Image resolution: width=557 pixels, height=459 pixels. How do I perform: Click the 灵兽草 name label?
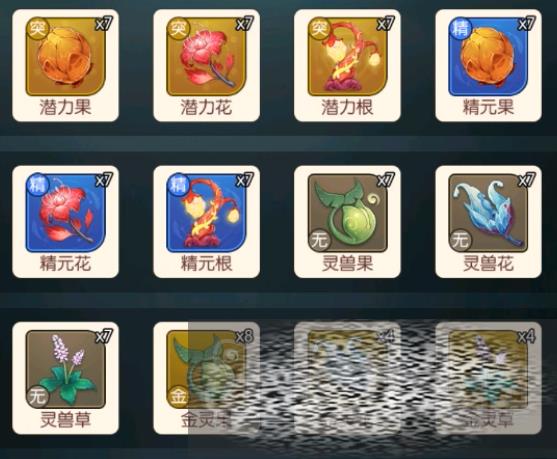pos(65,420)
